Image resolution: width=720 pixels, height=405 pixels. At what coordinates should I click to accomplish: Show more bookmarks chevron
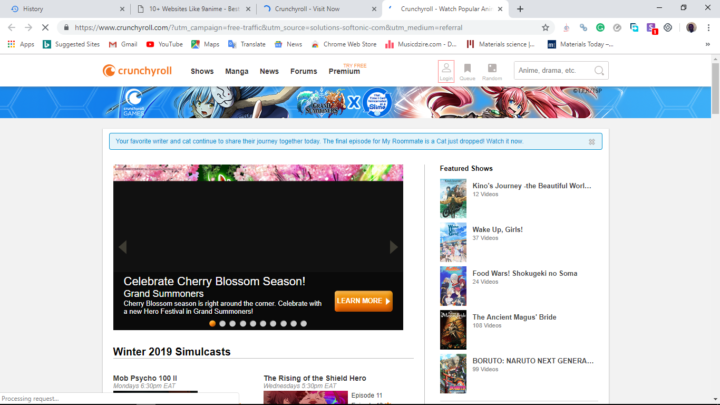point(708,44)
